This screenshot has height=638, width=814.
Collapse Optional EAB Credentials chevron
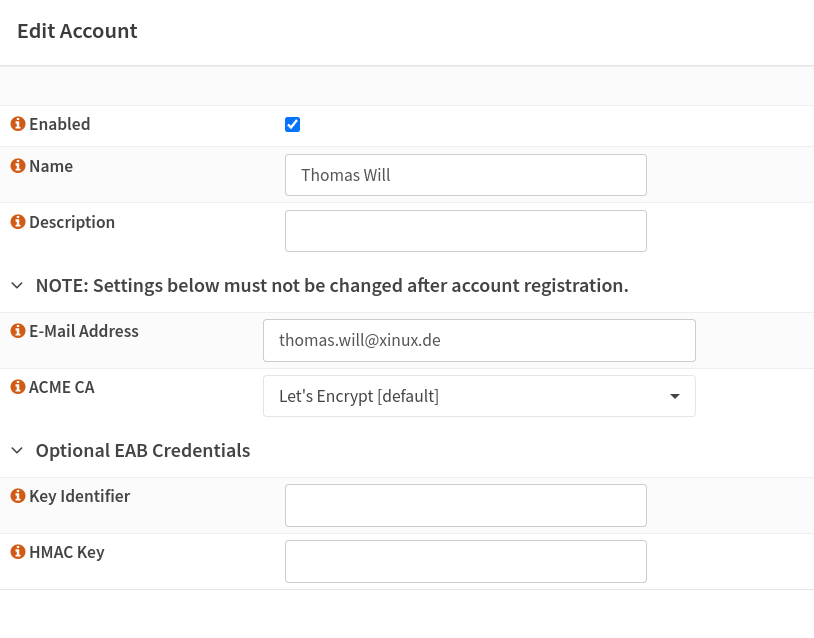(17, 451)
